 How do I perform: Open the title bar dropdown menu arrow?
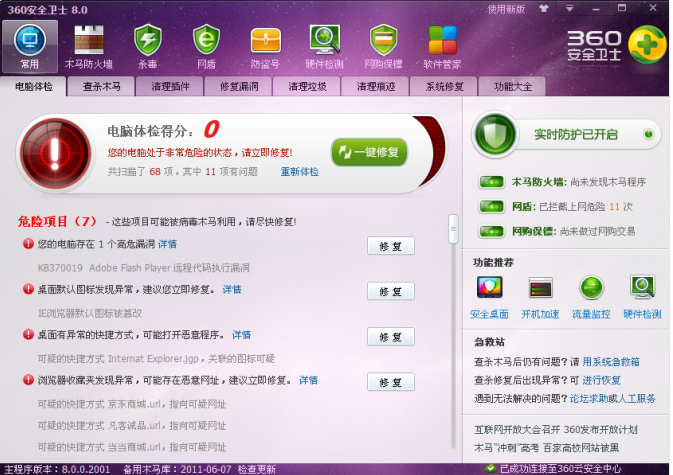[x=570, y=9]
